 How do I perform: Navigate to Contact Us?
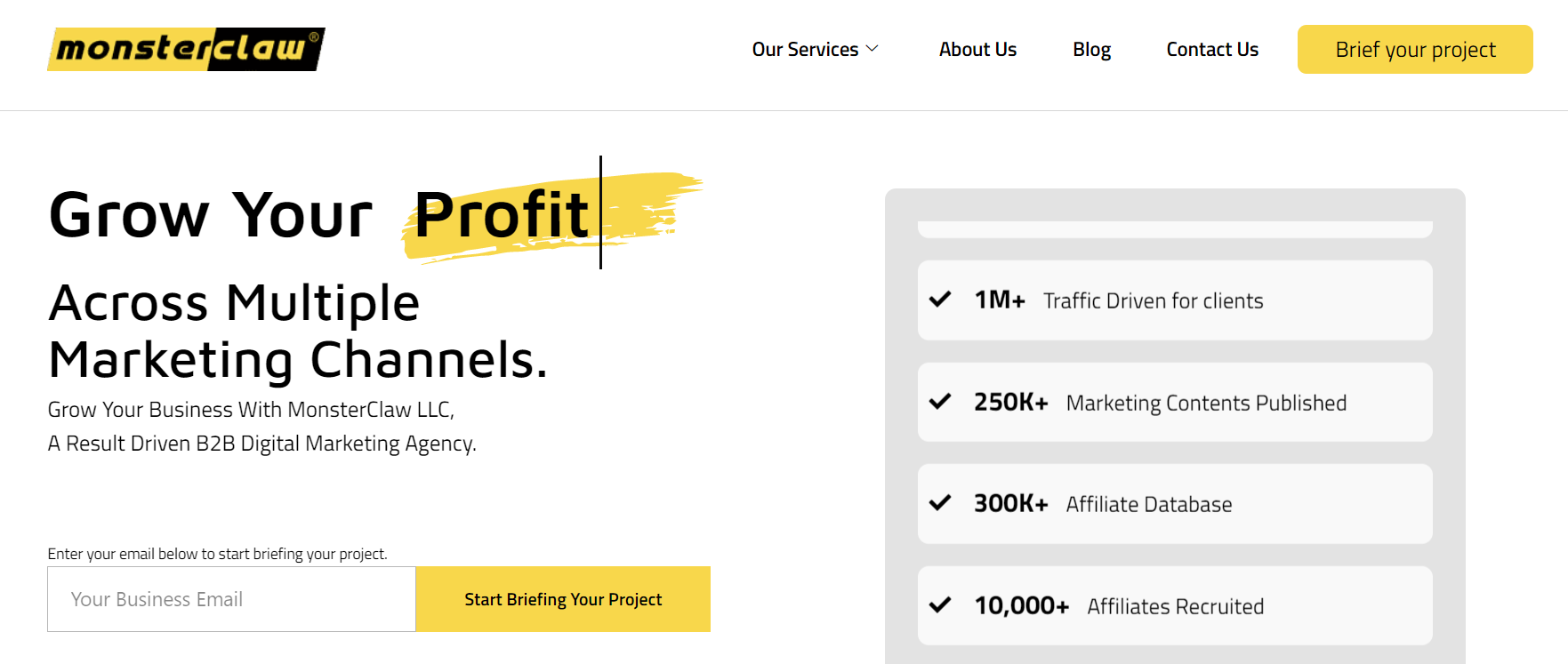click(1212, 50)
